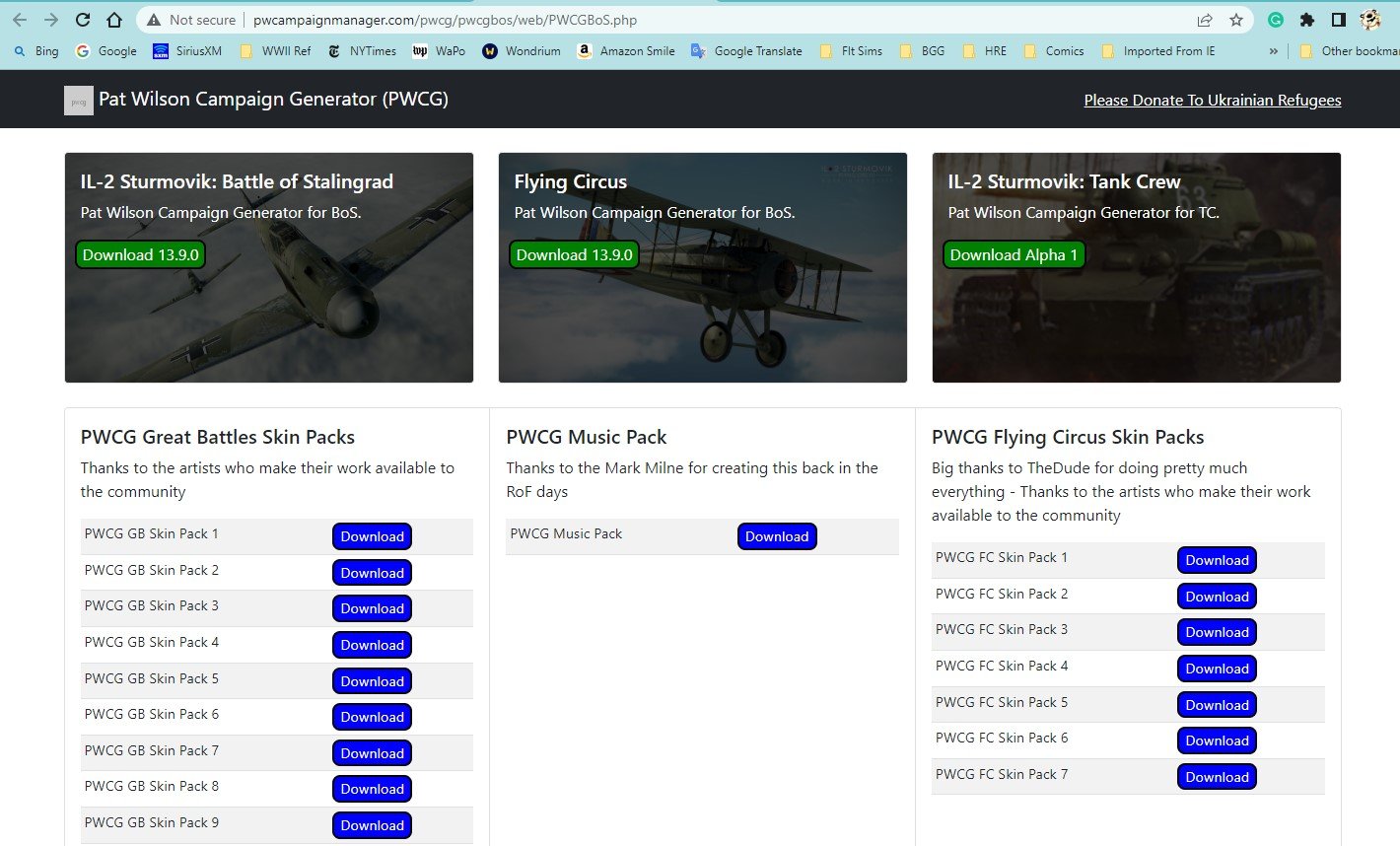Image resolution: width=1400 pixels, height=846 pixels.
Task: Bookmark this page with the star icon
Action: point(1235,20)
